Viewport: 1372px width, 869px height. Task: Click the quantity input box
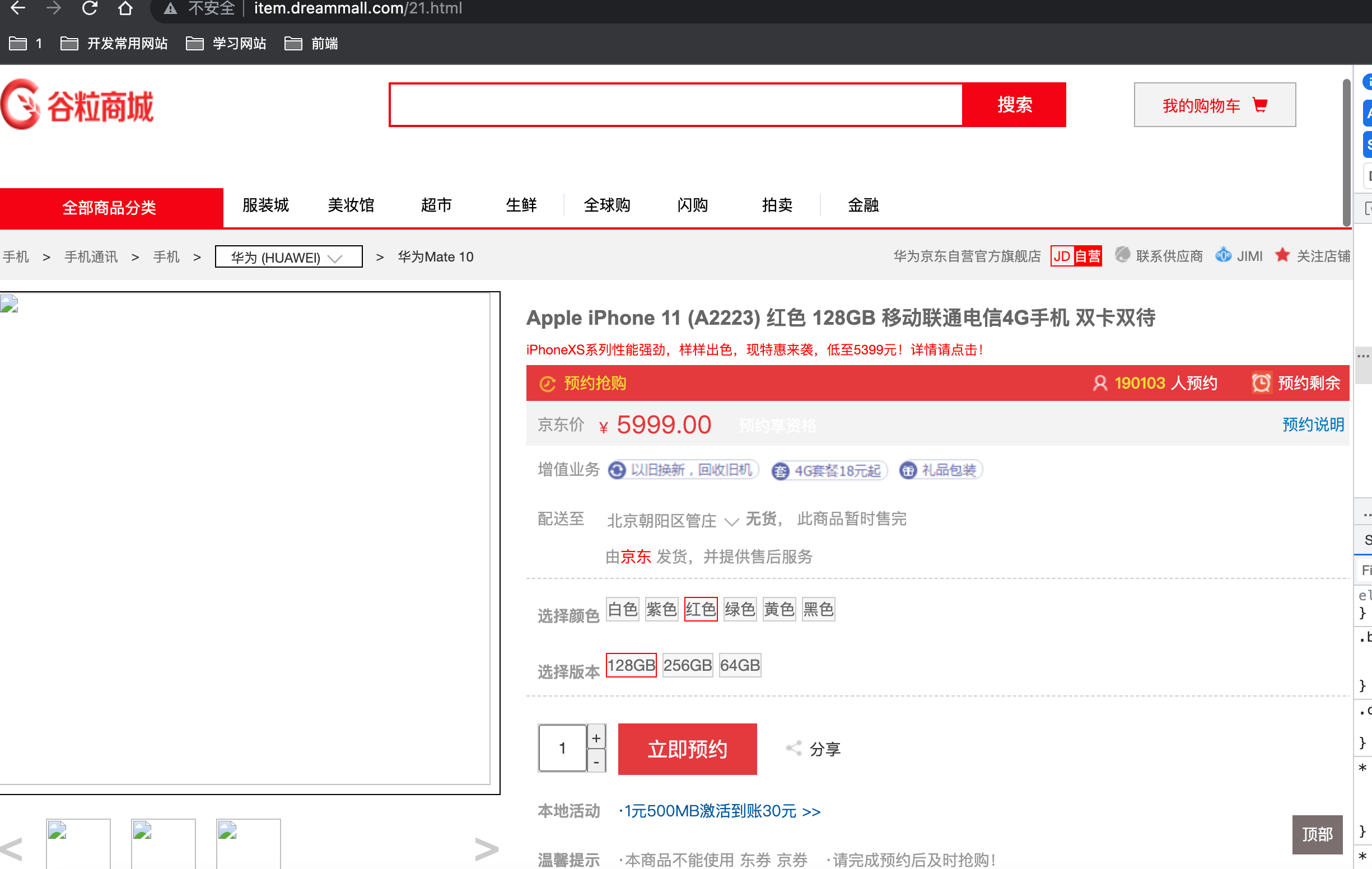click(562, 748)
